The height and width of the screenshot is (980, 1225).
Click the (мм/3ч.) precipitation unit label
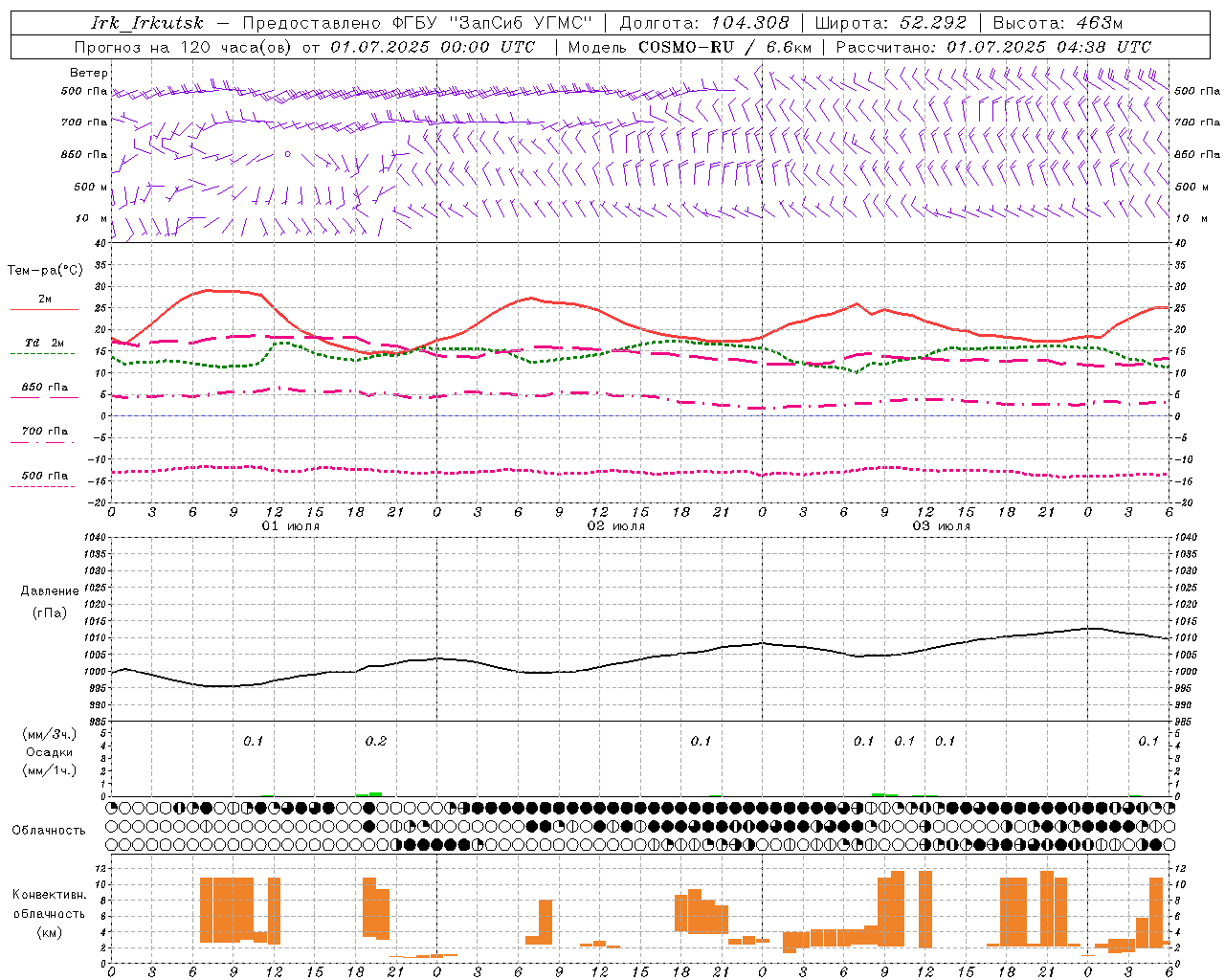pos(50,734)
